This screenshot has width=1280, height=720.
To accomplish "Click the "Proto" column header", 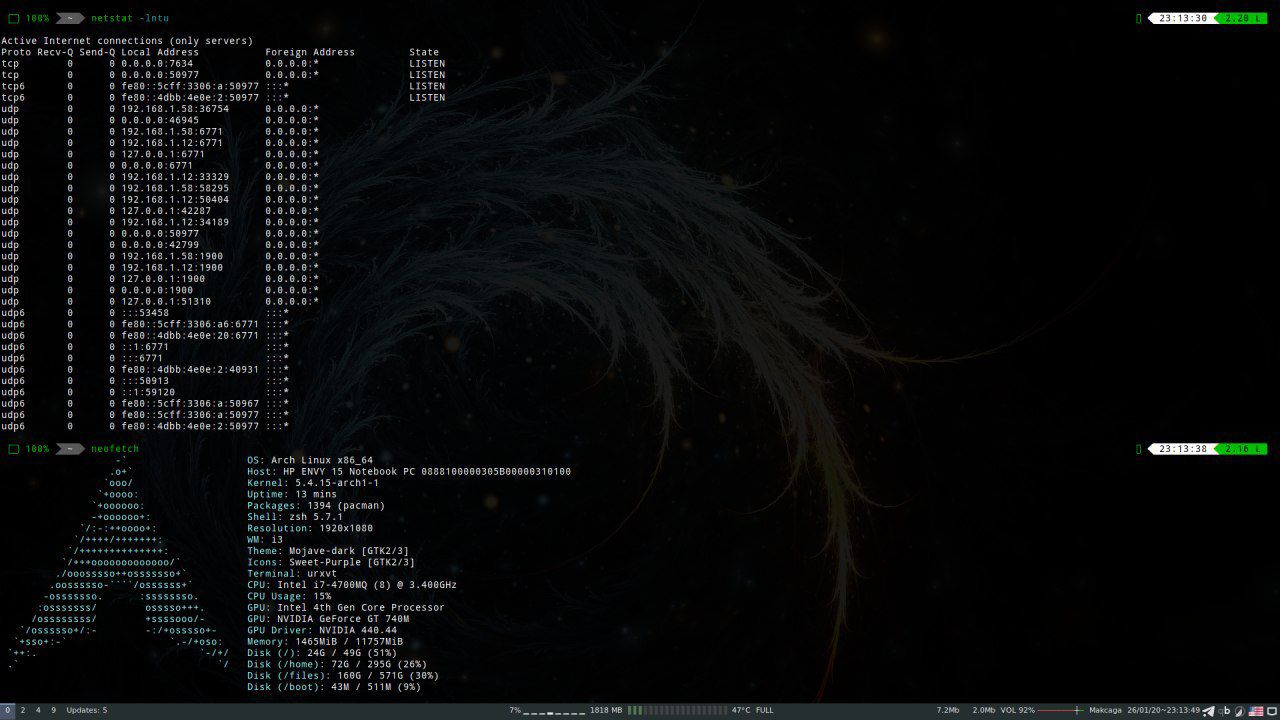I will point(16,52).
